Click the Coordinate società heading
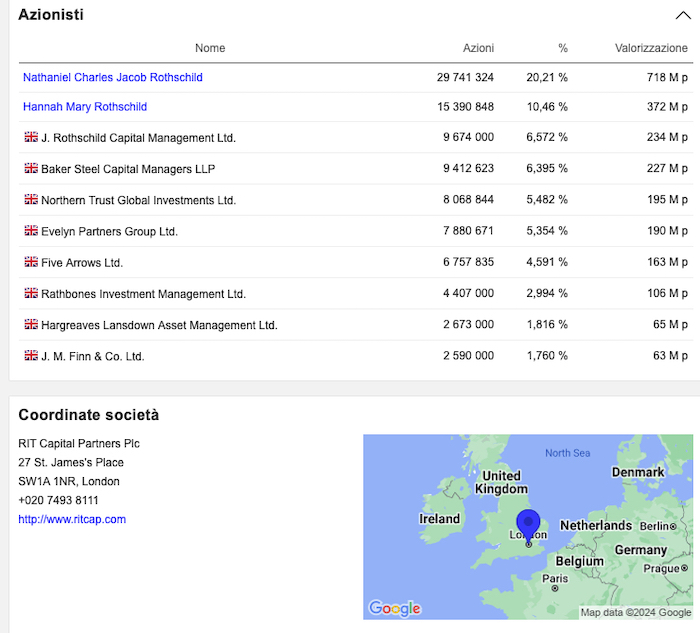Screen dimensions: 700x633 [88, 415]
